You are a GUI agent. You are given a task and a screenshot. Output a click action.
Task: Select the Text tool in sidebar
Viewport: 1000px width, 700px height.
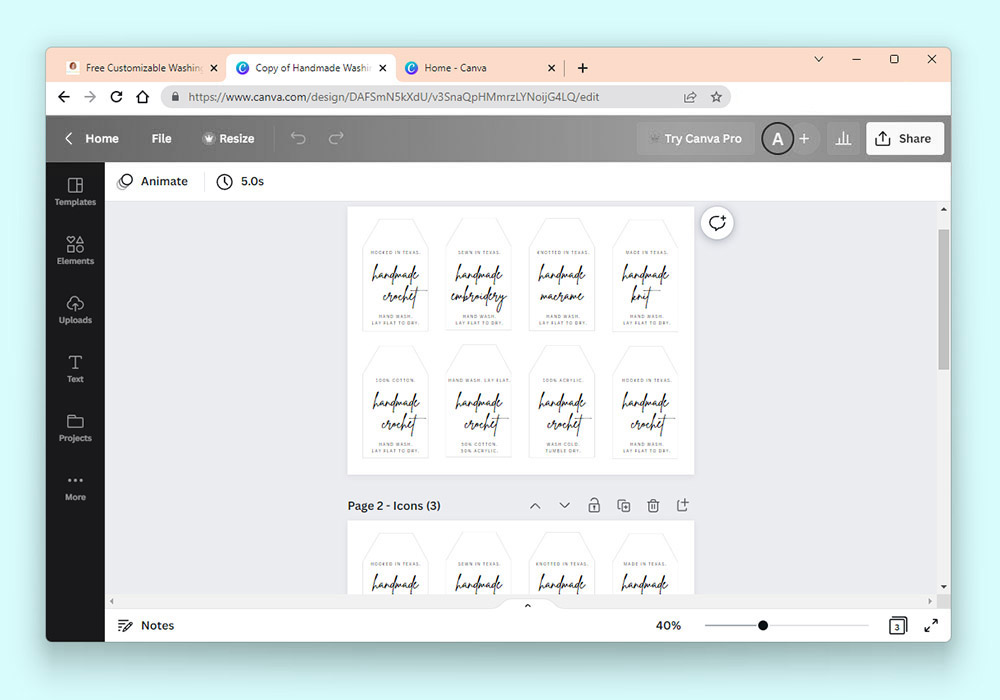tap(75, 369)
